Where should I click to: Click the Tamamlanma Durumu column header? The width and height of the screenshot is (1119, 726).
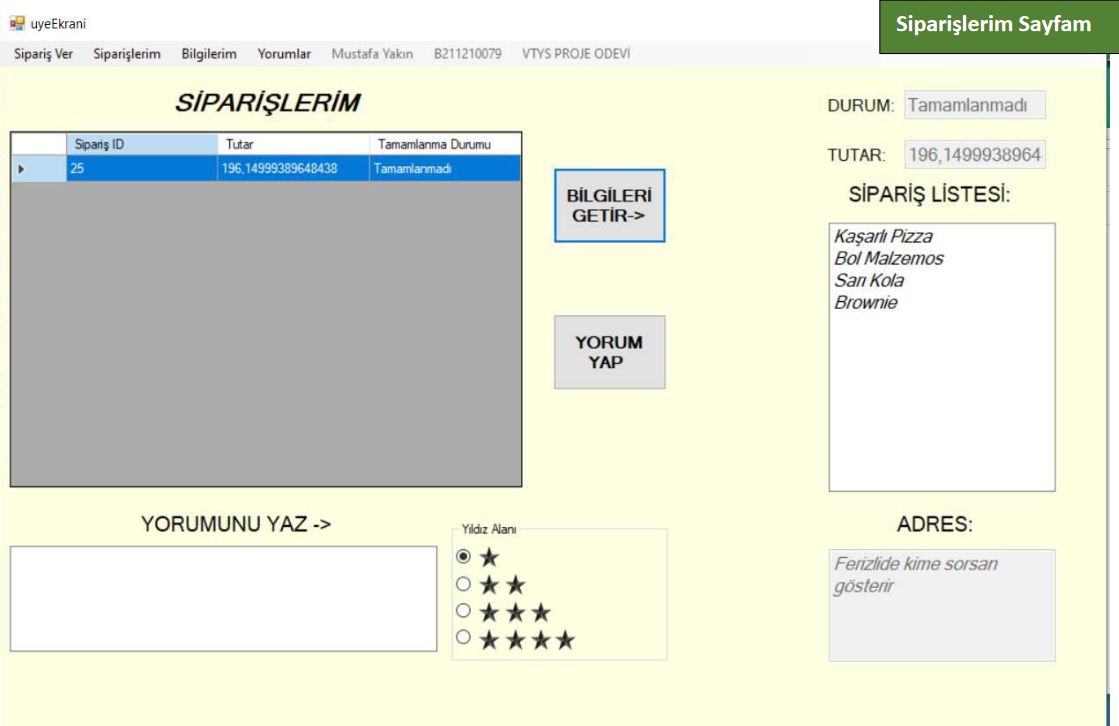click(x=444, y=144)
